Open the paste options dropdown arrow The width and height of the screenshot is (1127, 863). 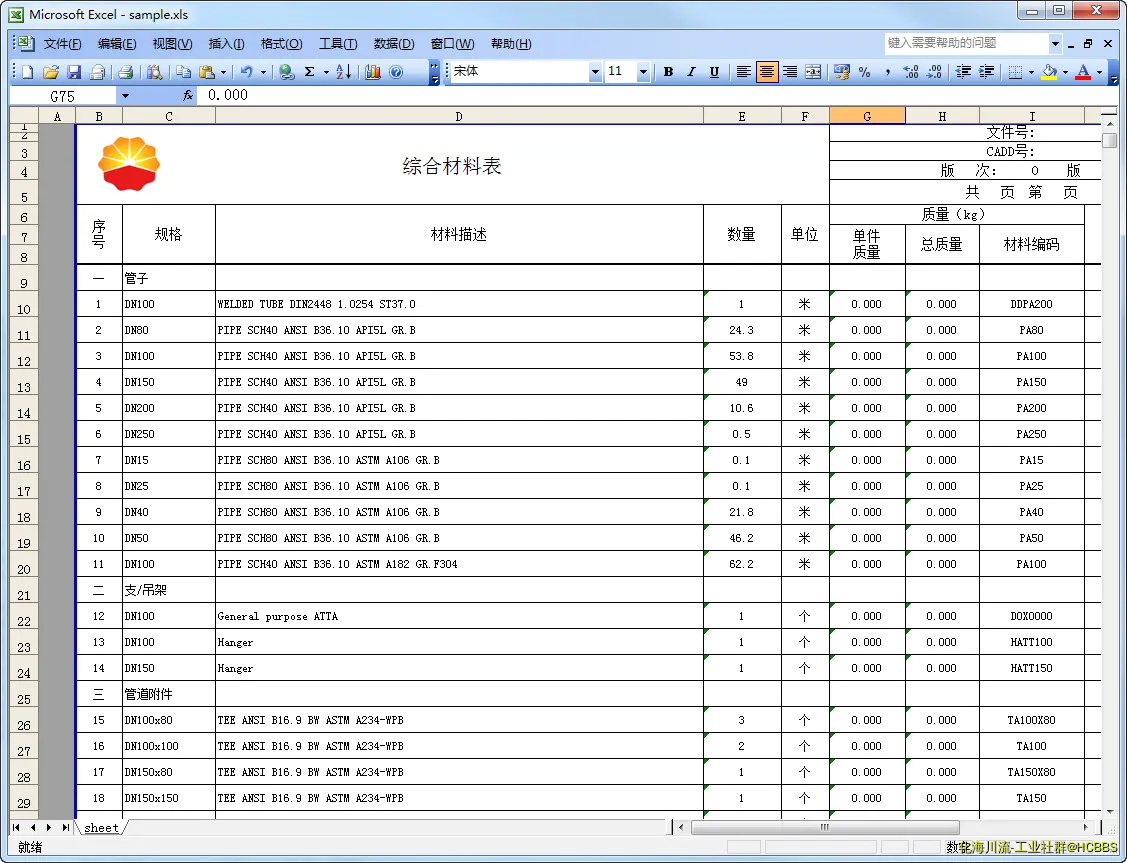224,72
